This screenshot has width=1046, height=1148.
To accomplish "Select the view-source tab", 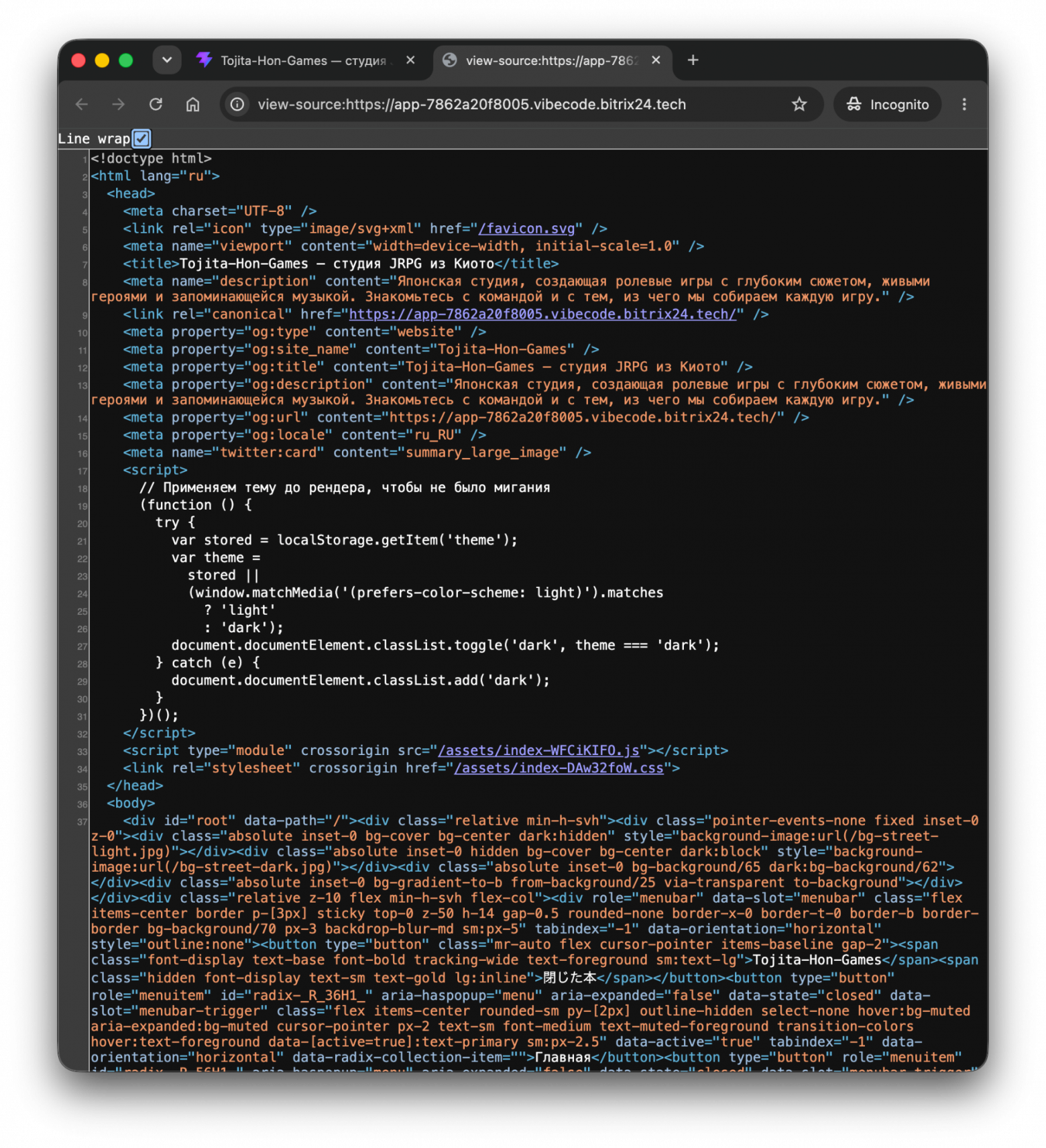I will pyautogui.click(x=551, y=60).
